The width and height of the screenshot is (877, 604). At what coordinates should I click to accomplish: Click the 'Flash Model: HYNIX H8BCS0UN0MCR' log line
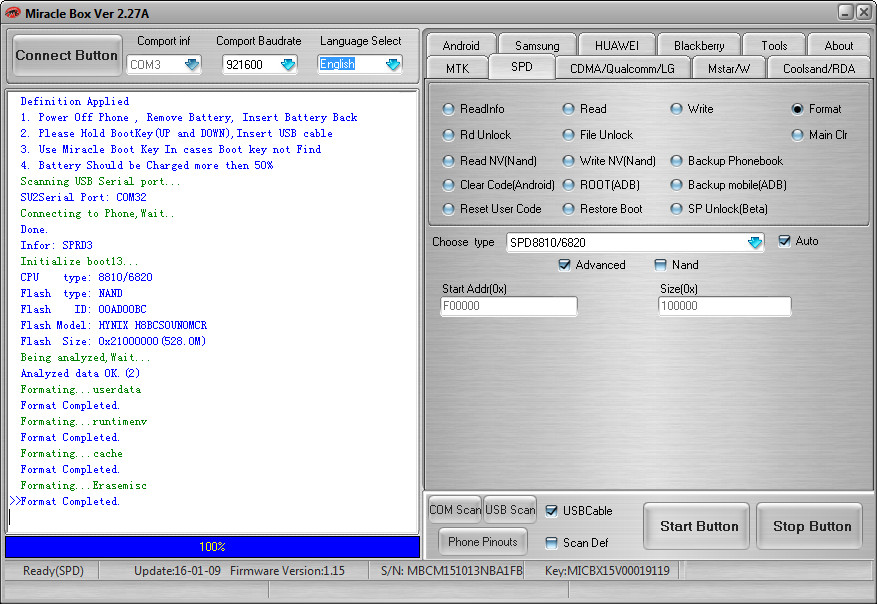[114, 325]
